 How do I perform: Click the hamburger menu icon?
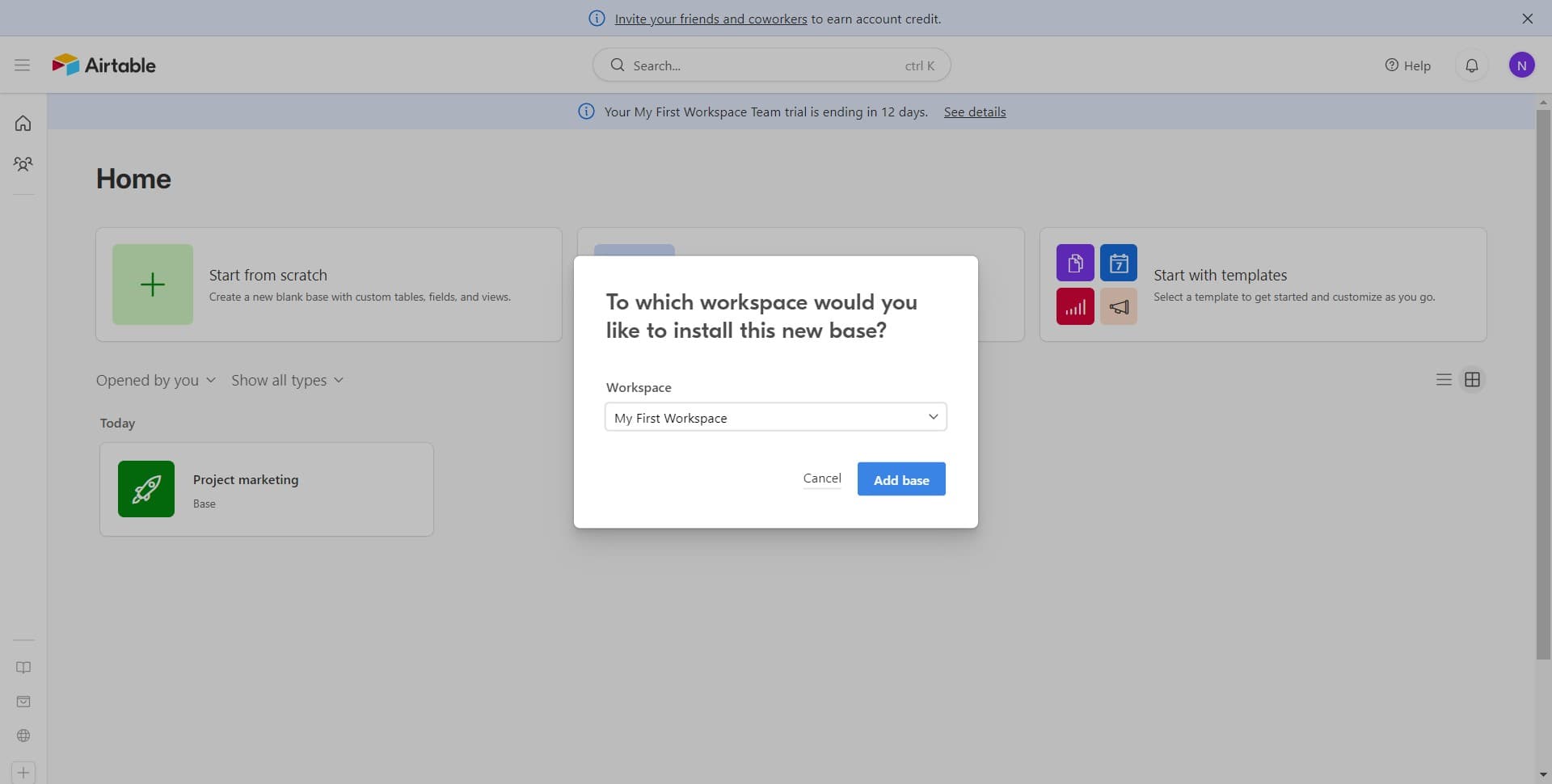point(22,65)
